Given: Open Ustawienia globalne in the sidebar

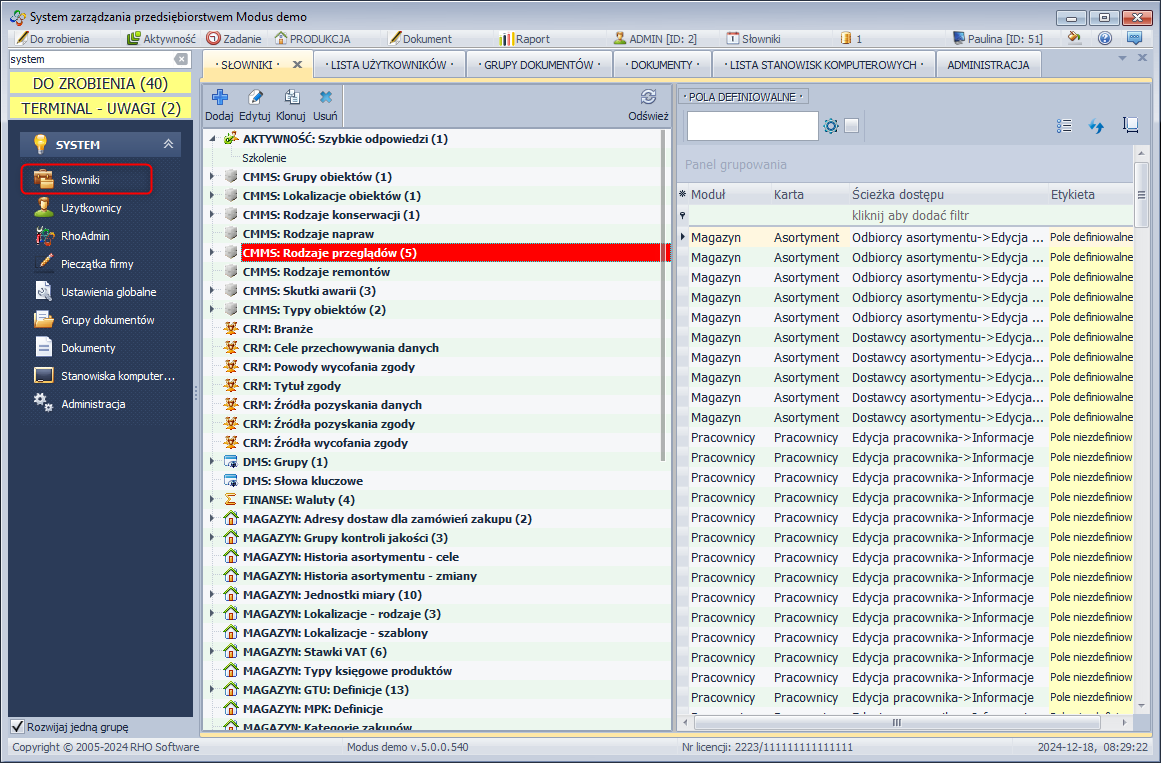Looking at the screenshot, I should pyautogui.click(x=108, y=292).
